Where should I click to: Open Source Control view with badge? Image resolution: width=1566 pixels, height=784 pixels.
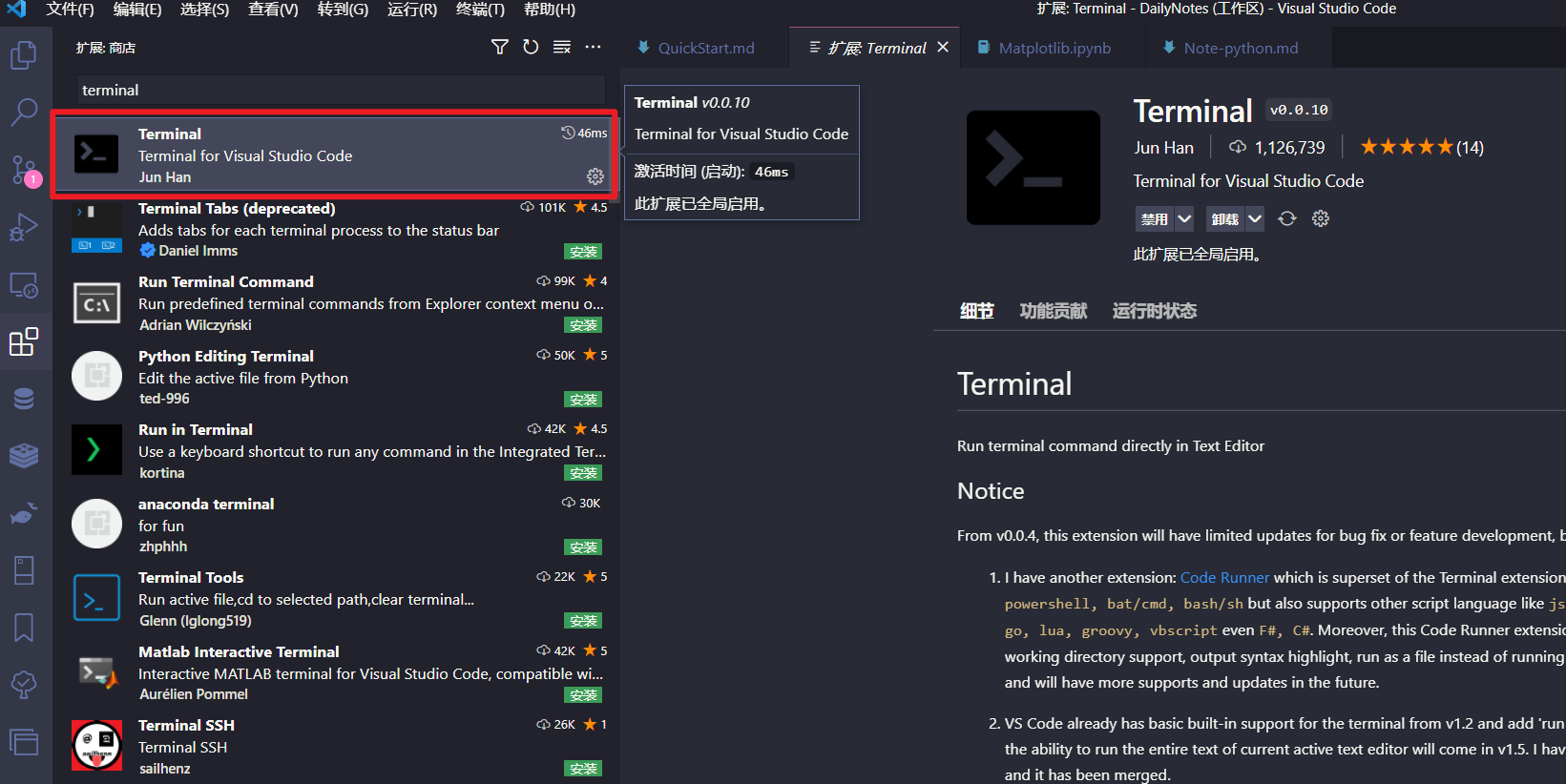pos(24,170)
